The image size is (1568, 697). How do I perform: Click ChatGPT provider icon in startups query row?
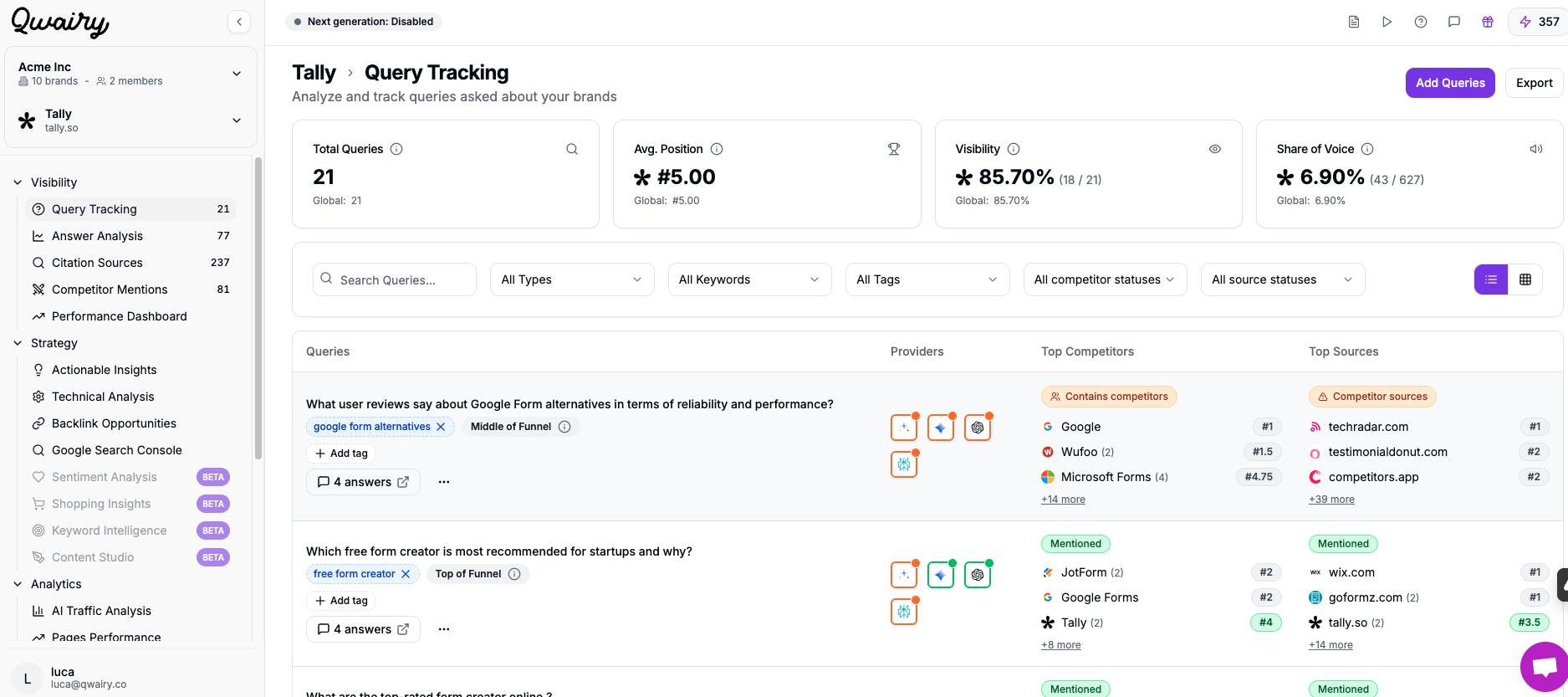tap(978, 575)
